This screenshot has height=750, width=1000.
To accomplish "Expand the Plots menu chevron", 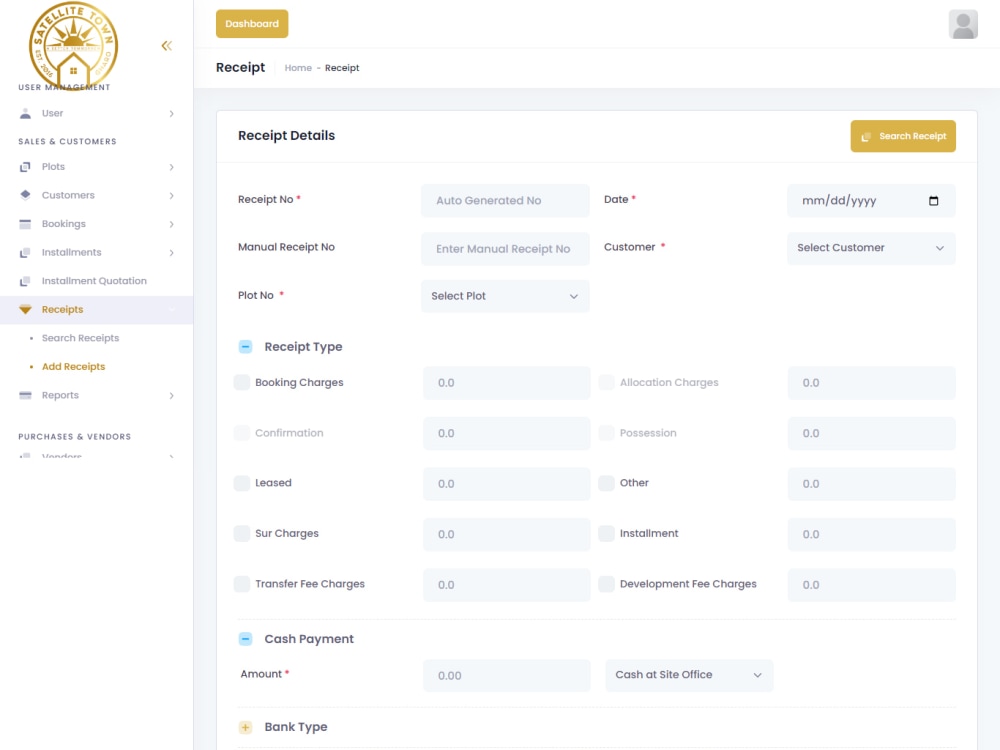I will pos(172,167).
